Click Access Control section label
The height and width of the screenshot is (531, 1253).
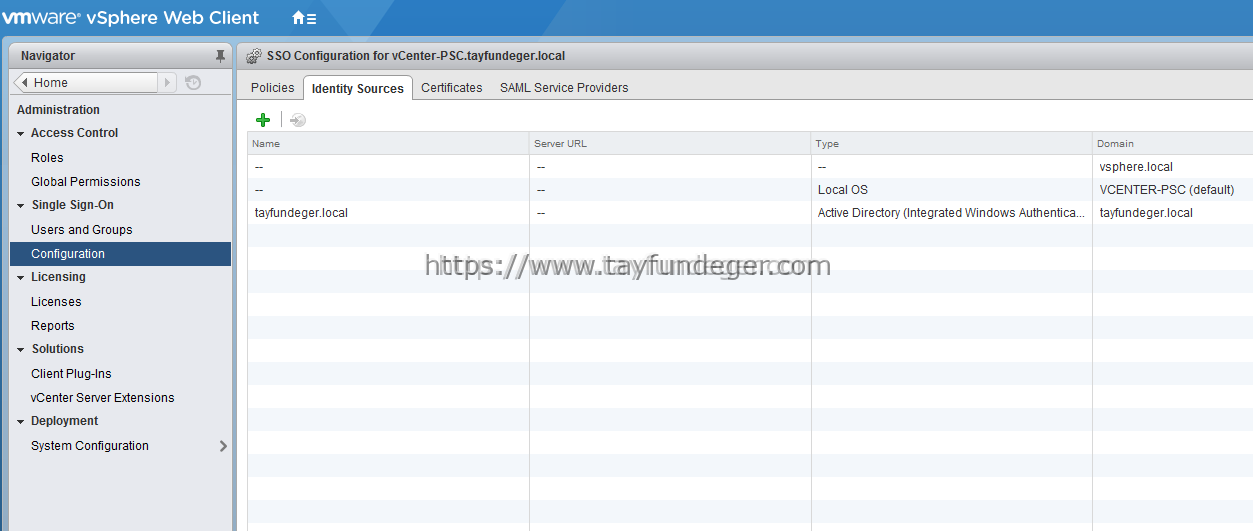click(x=74, y=133)
